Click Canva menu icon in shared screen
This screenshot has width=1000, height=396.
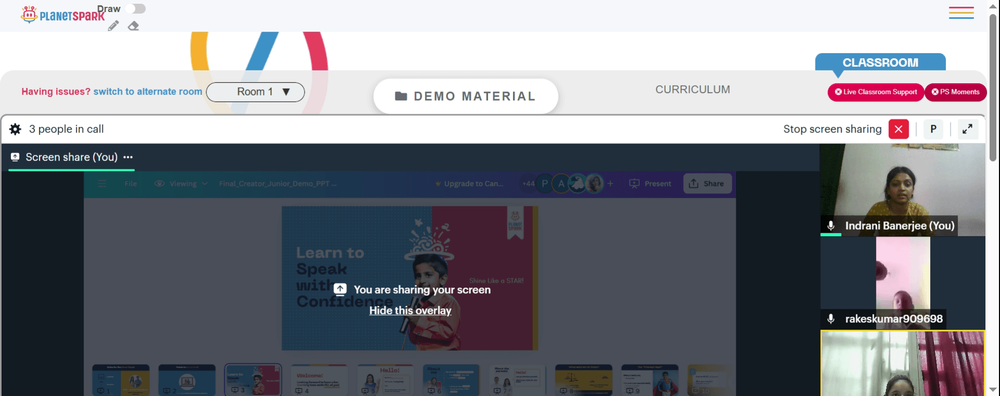point(102,184)
